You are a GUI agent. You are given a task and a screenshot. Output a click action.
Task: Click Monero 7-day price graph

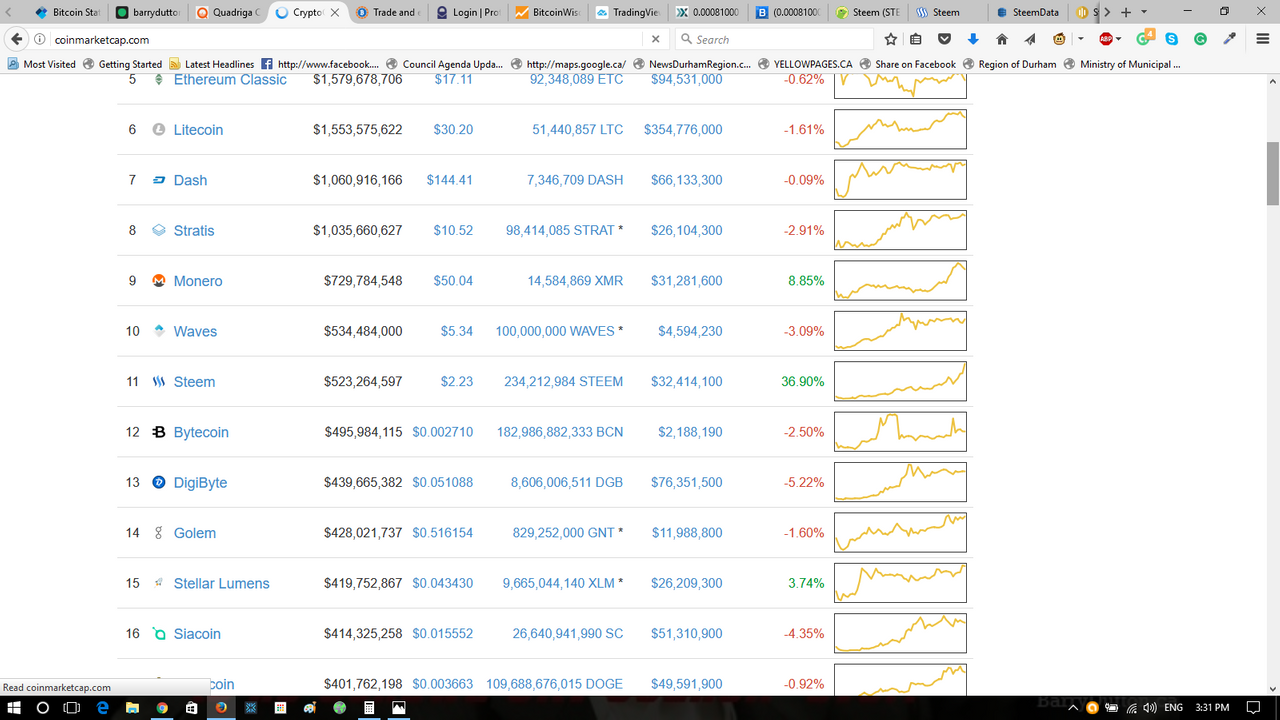(x=900, y=280)
